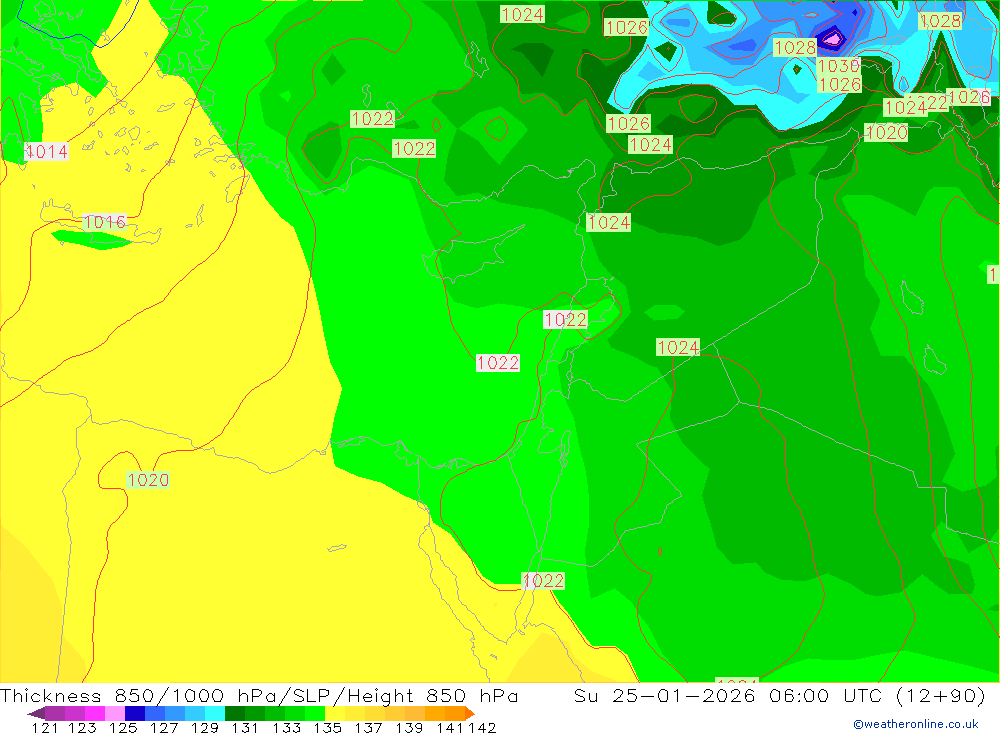Click the navy blue legend swatch

pos(135,713)
